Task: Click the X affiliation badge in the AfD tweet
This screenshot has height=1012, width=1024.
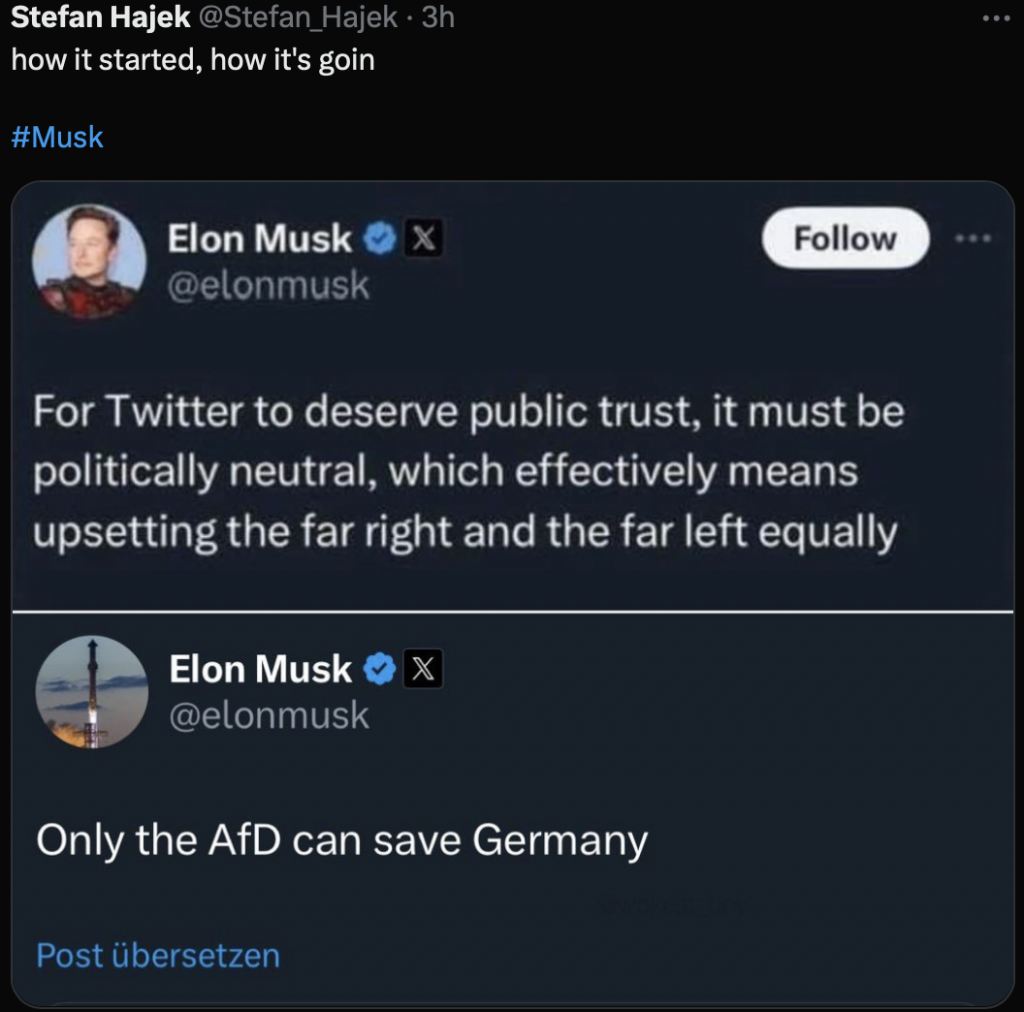Action: point(423,669)
